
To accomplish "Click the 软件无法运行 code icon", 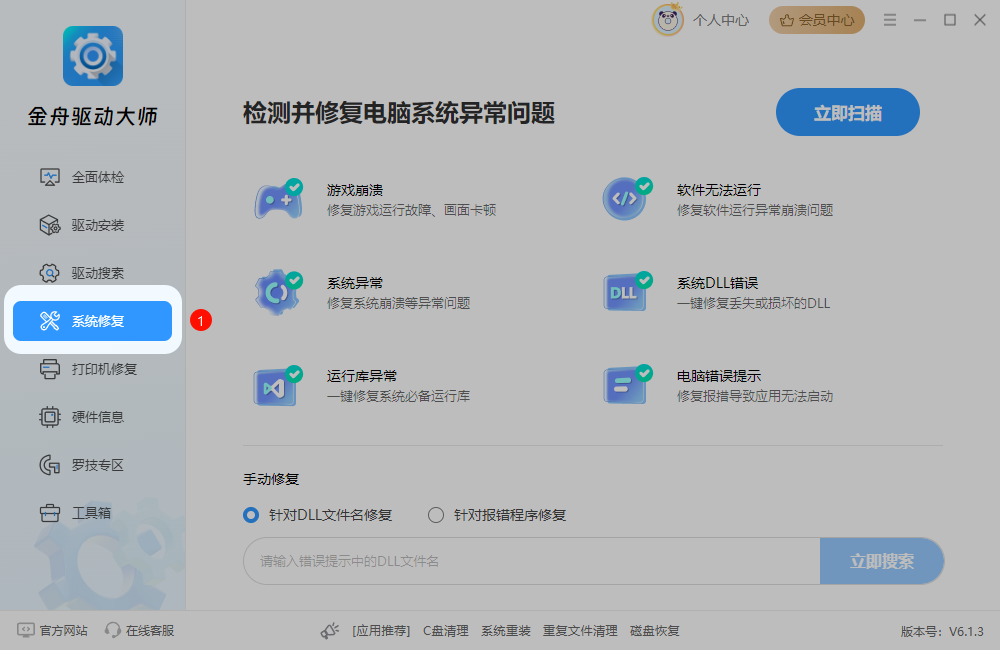I will (x=628, y=199).
